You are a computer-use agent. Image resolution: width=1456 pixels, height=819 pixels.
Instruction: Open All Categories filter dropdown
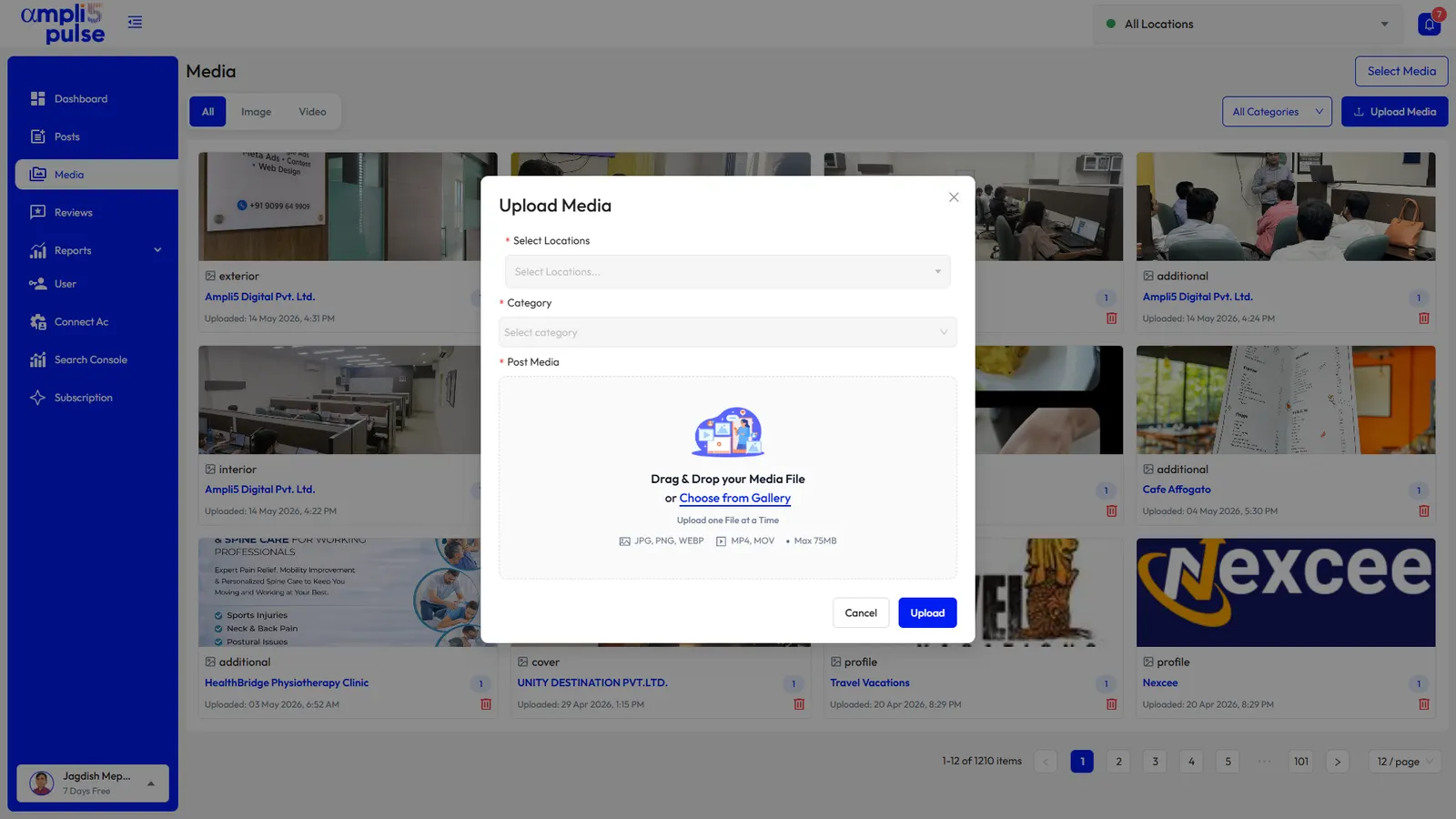coord(1277,112)
